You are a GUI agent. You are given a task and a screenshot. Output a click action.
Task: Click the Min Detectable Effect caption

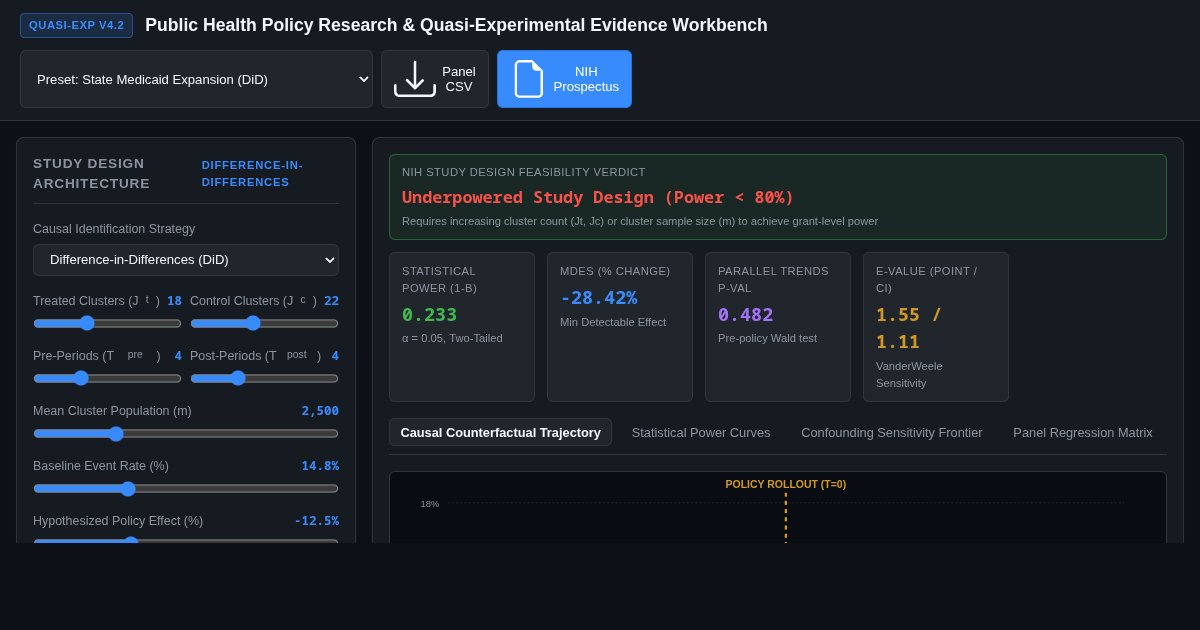613,322
